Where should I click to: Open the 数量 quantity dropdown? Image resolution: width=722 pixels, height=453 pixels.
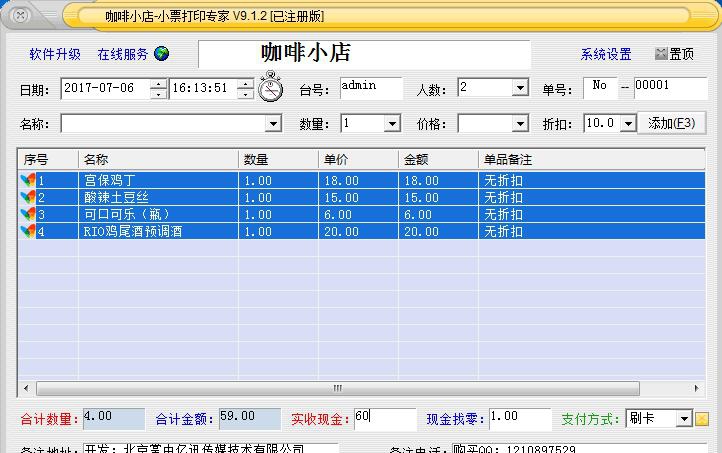pyautogui.click(x=392, y=124)
